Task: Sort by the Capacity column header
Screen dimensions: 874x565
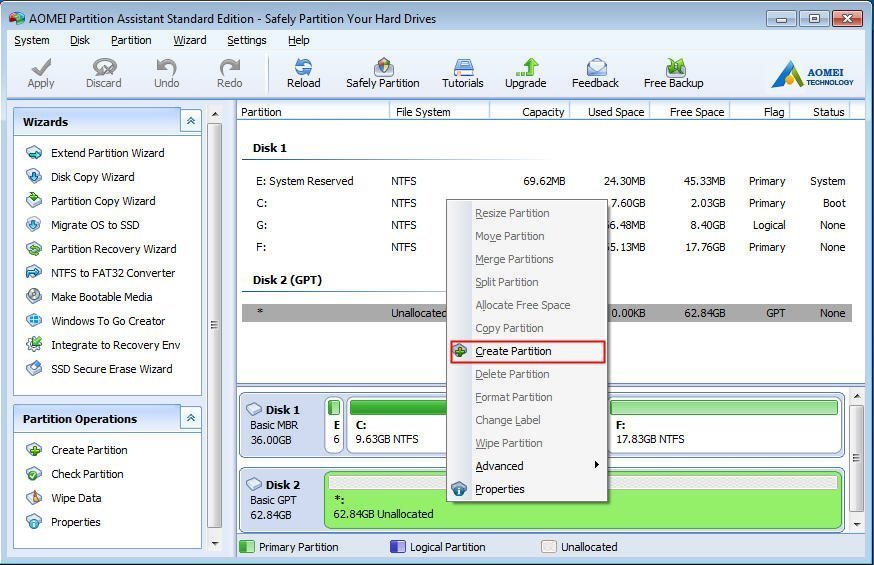Action: [530, 112]
